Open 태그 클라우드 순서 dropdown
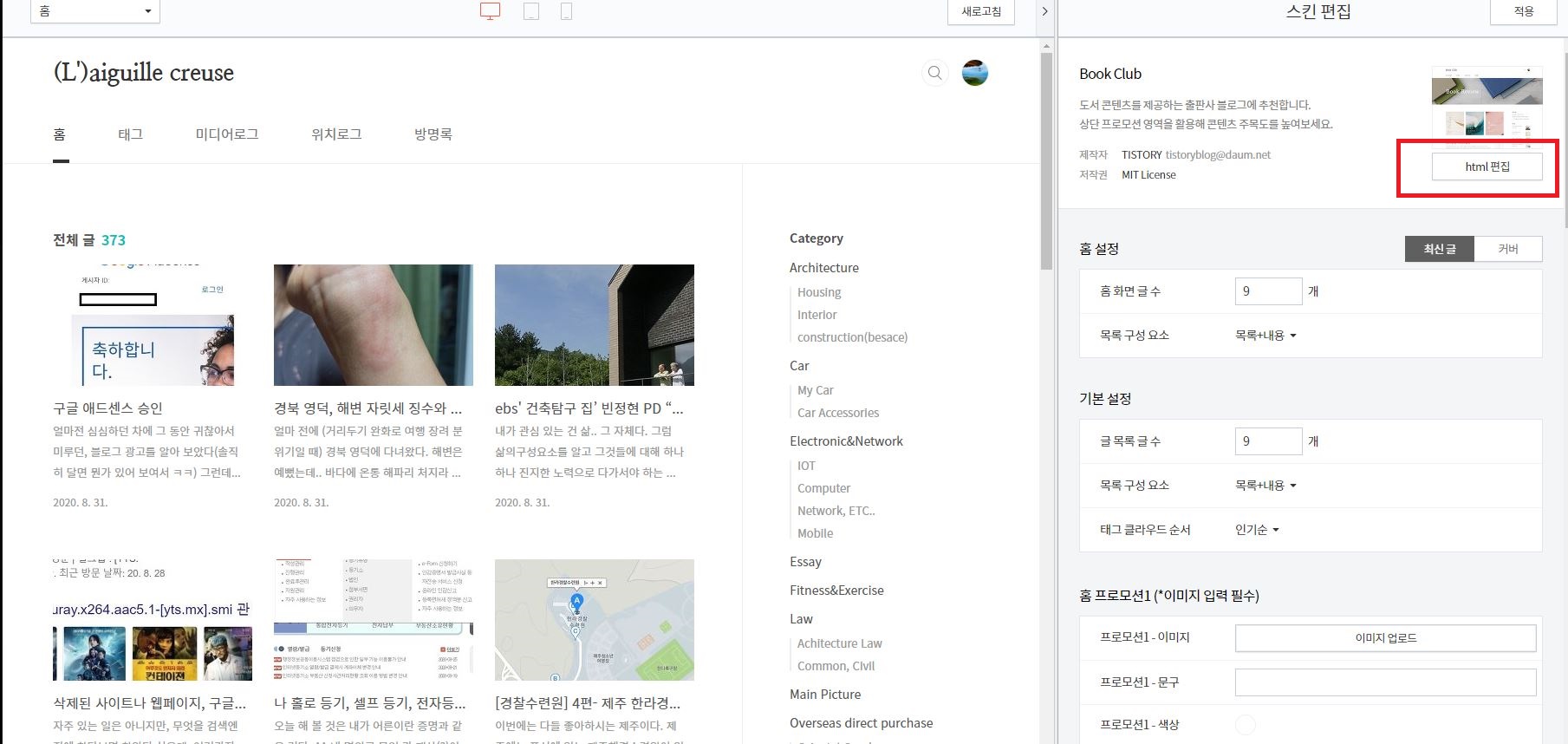 tap(1257, 530)
